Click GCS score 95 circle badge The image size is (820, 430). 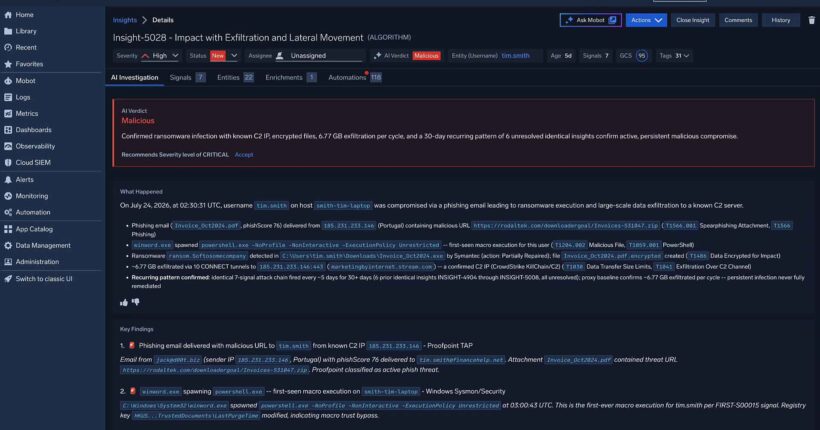tap(642, 55)
